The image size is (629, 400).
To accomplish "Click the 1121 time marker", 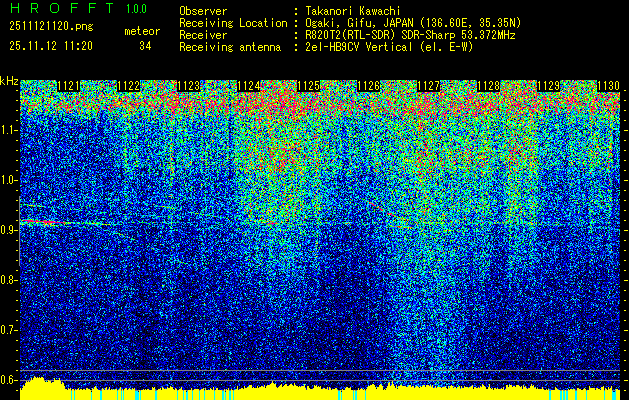I will [69, 87].
